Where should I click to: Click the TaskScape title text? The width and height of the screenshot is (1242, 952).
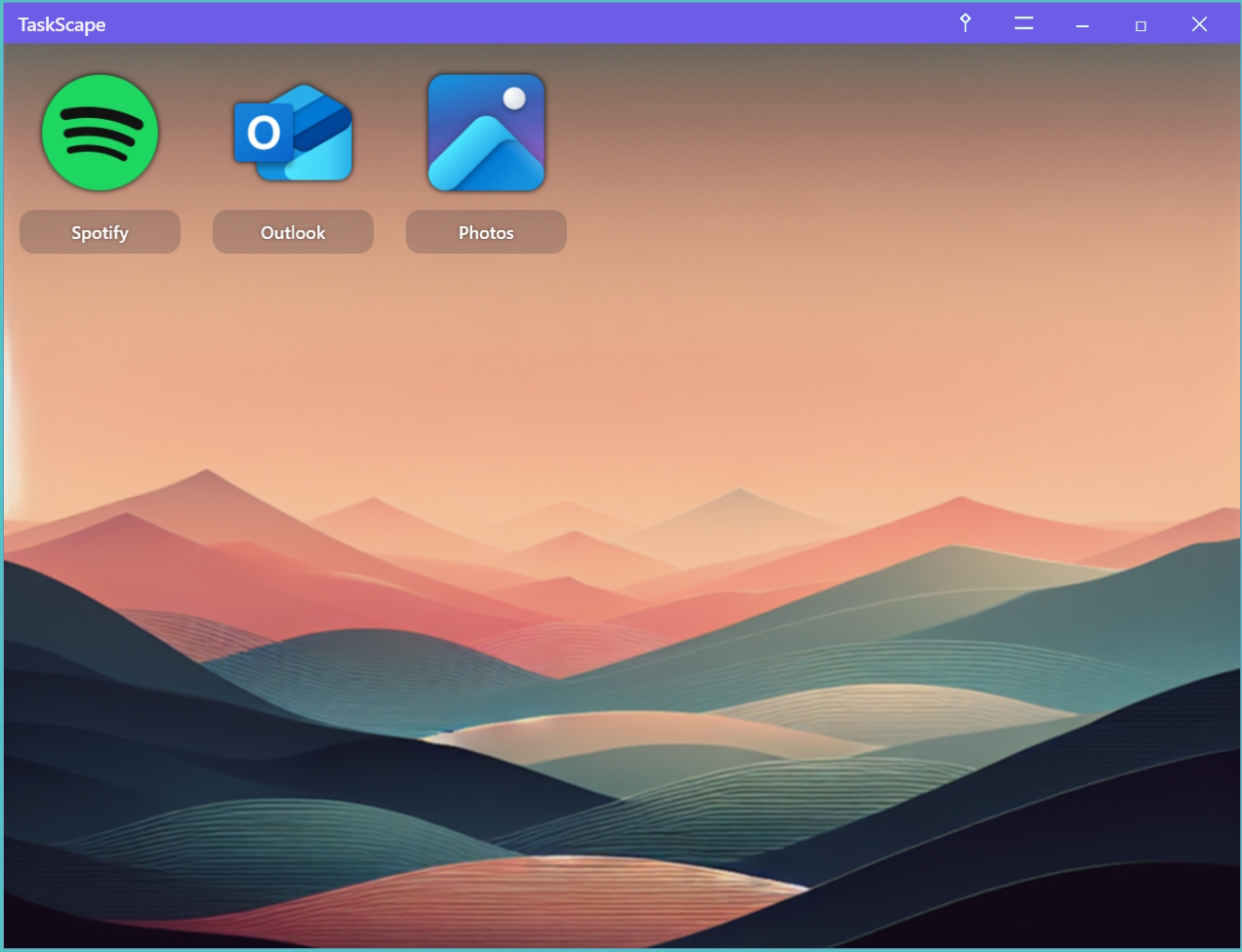pyautogui.click(x=61, y=24)
